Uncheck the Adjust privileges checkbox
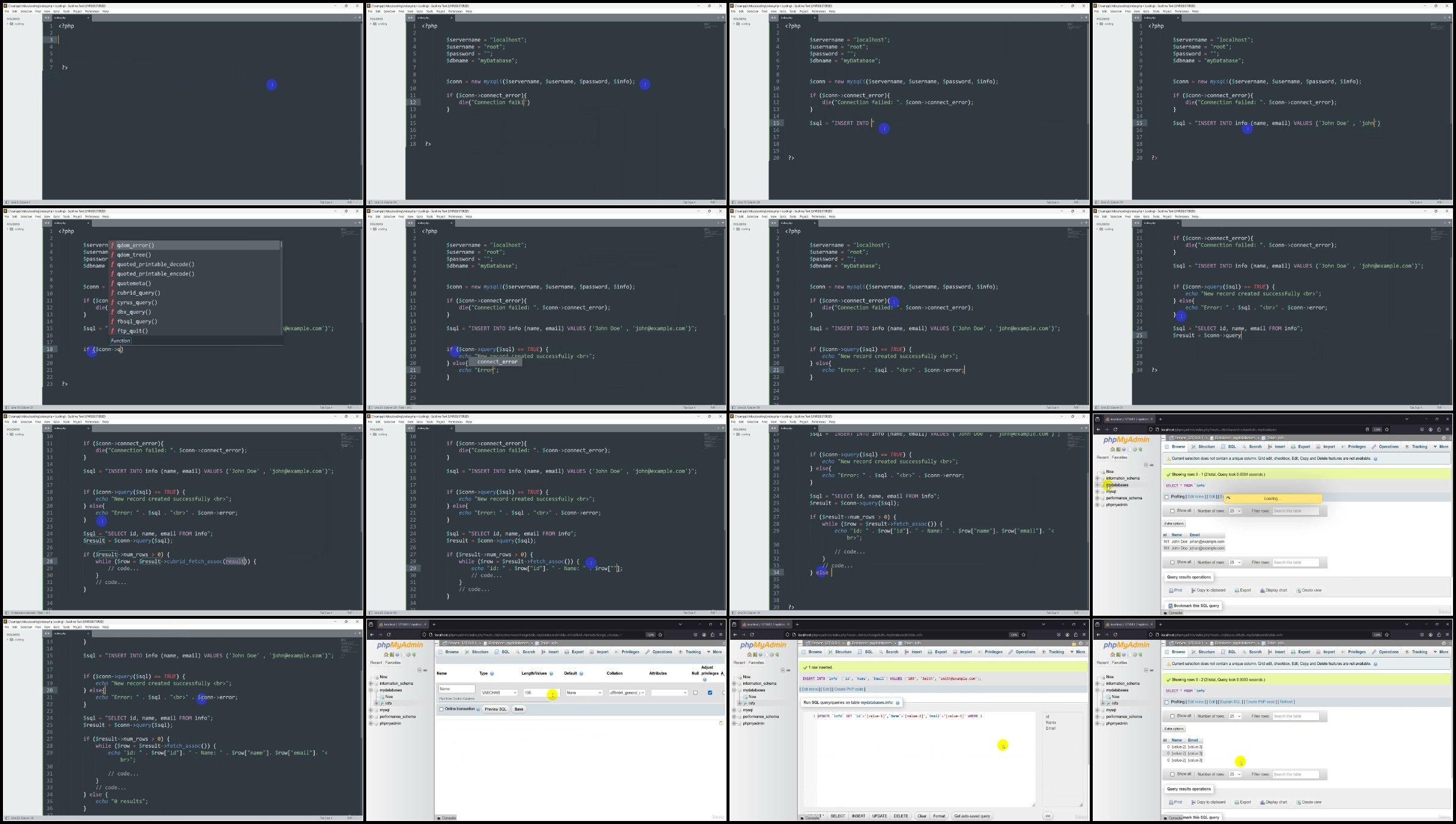 (x=710, y=693)
